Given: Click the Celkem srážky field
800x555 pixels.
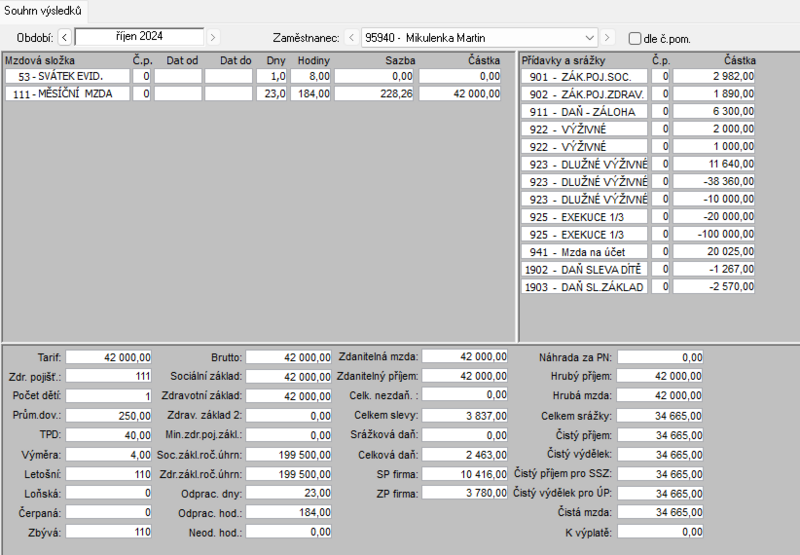Looking at the screenshot, I should pyautogui.click(x=660, y=416).
